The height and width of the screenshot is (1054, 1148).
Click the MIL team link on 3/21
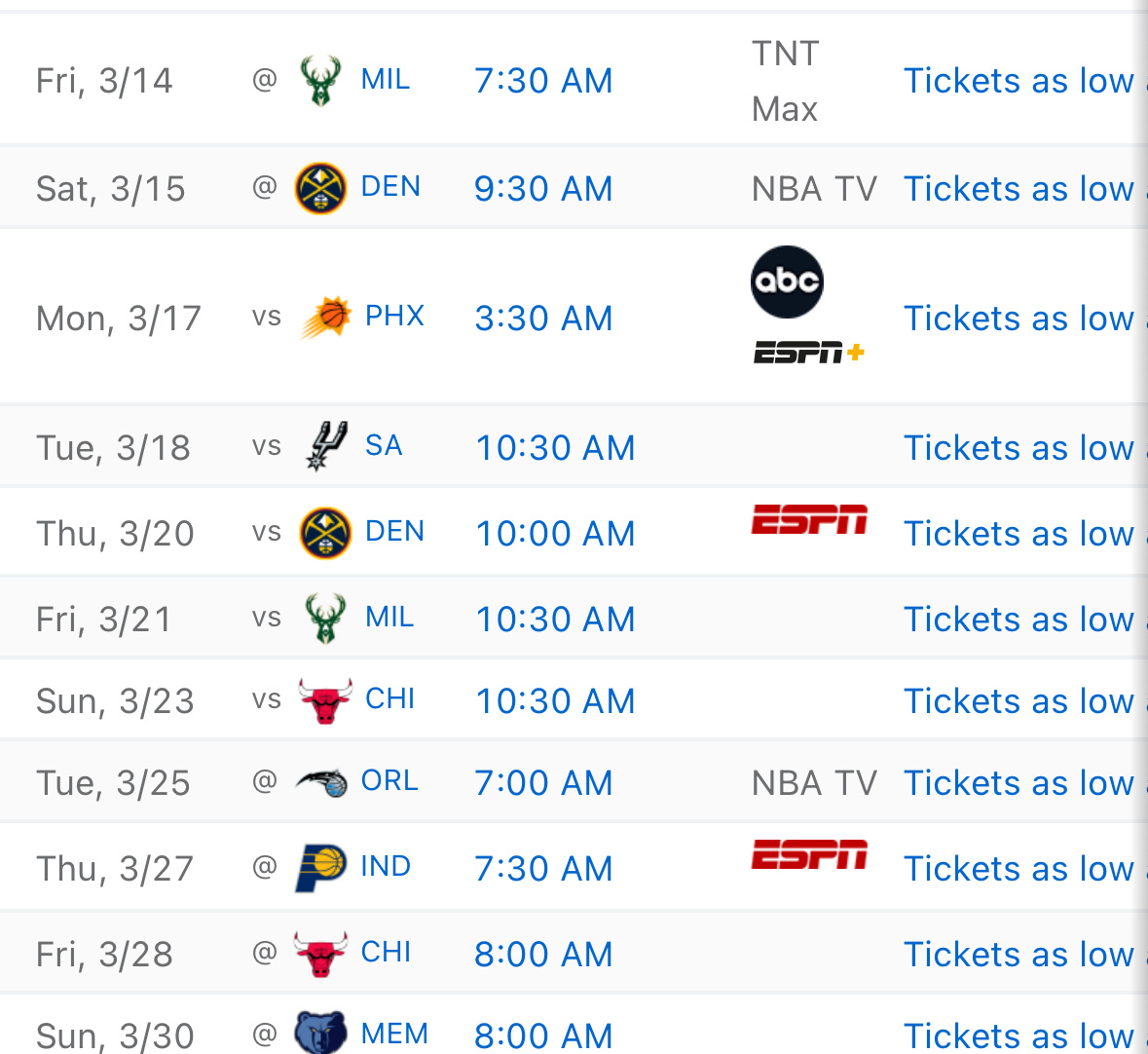tap(389, 617)
